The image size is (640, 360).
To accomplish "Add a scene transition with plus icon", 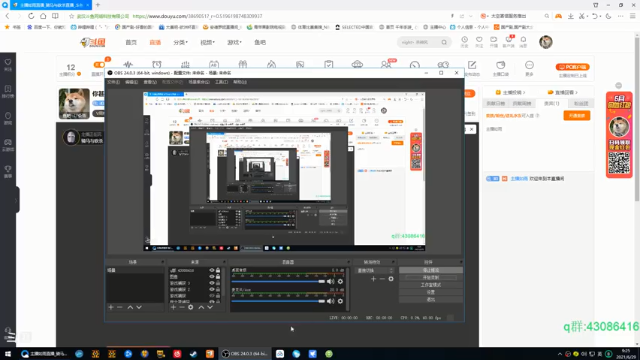I will tap(373, 279).
